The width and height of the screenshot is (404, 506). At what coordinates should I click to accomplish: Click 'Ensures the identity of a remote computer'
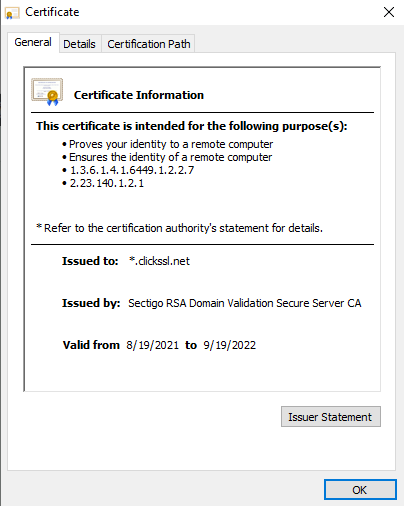(170, 157)
